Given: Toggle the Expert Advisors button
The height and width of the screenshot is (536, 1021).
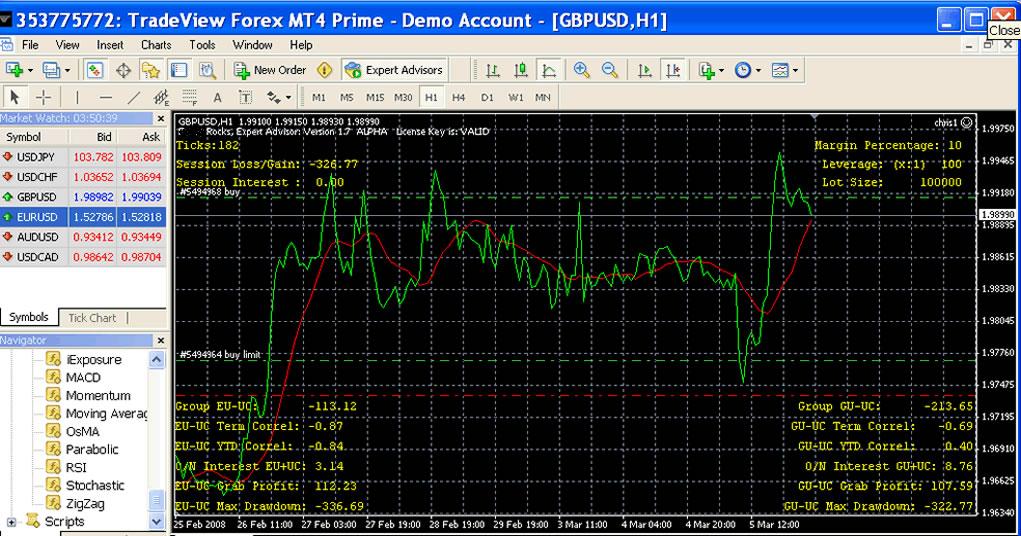Looking at the screenshot, I should pos(394,70).
